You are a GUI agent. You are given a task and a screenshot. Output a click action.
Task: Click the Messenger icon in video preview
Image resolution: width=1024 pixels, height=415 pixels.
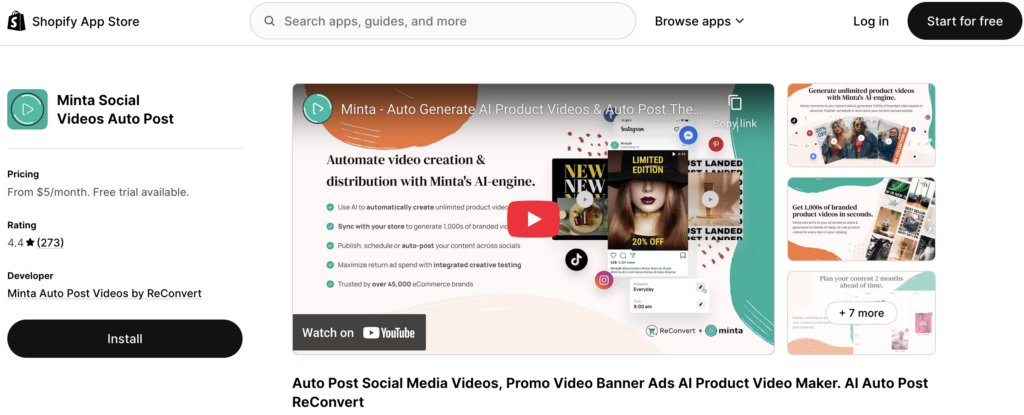686,133
